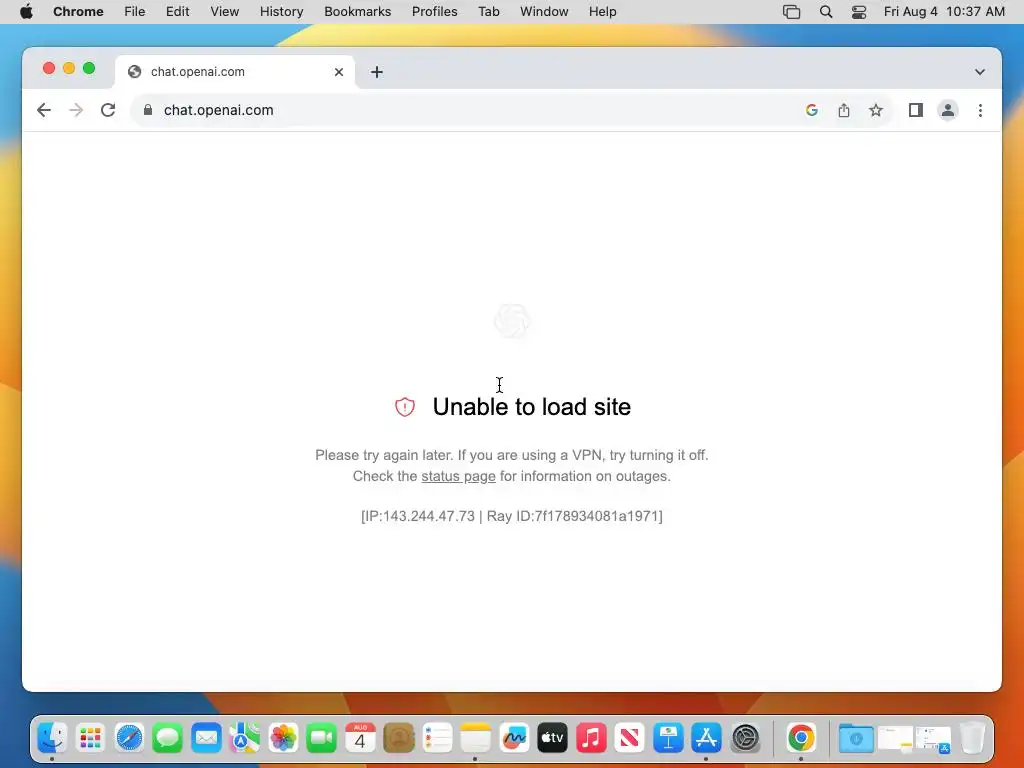Open Reminders from the Dock

coord(438,738)
